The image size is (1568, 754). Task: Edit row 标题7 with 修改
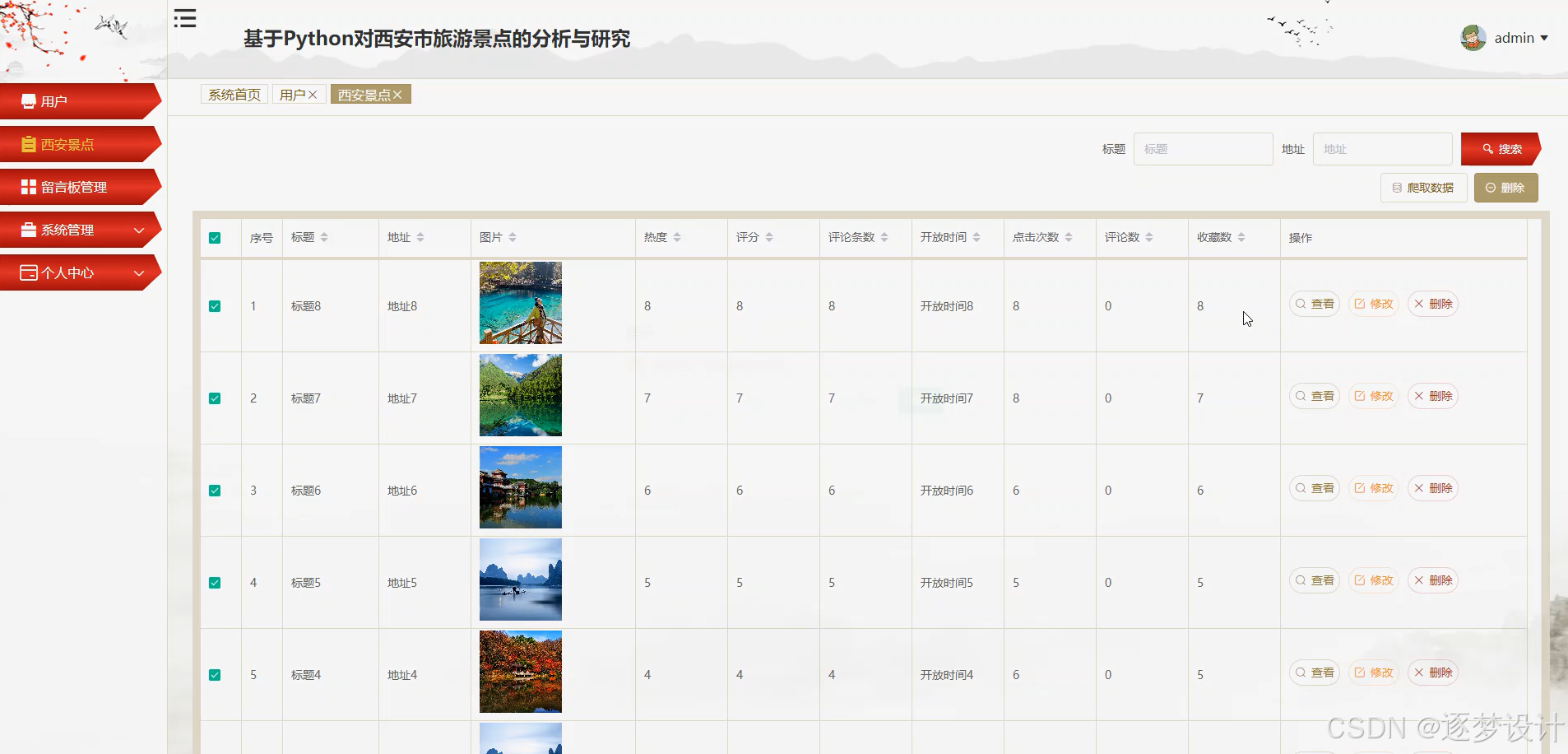pos(1374,396)
